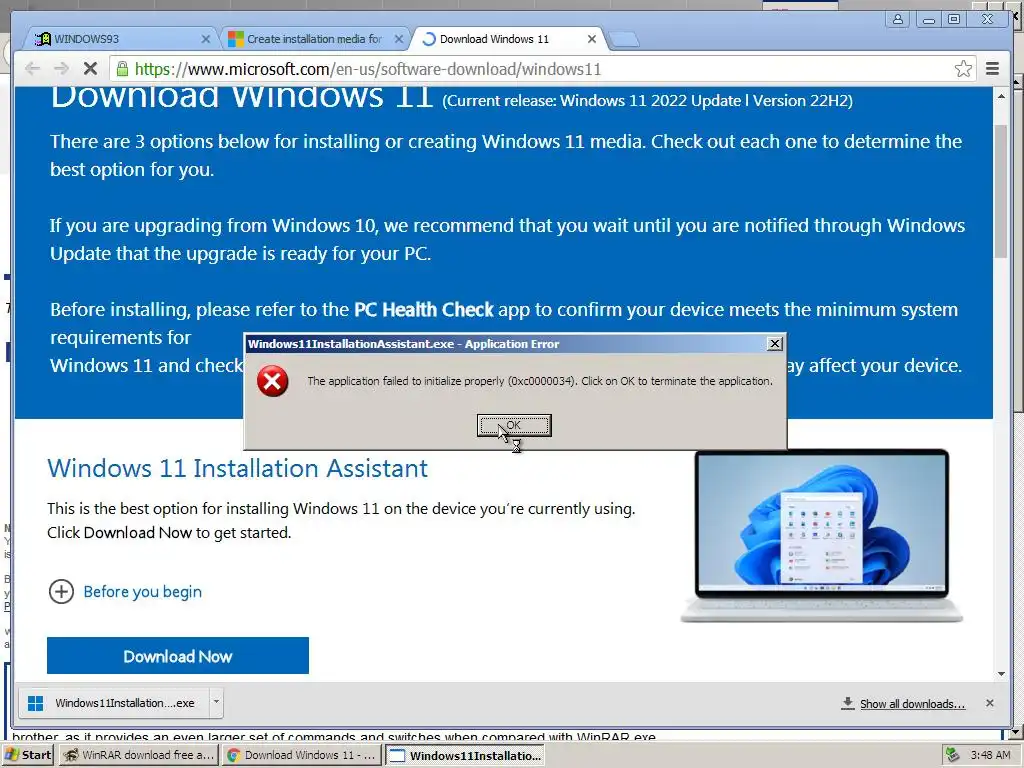The image size is (1024, 768).
Task: Open the PC Health Check link
Action: (424, 310)
